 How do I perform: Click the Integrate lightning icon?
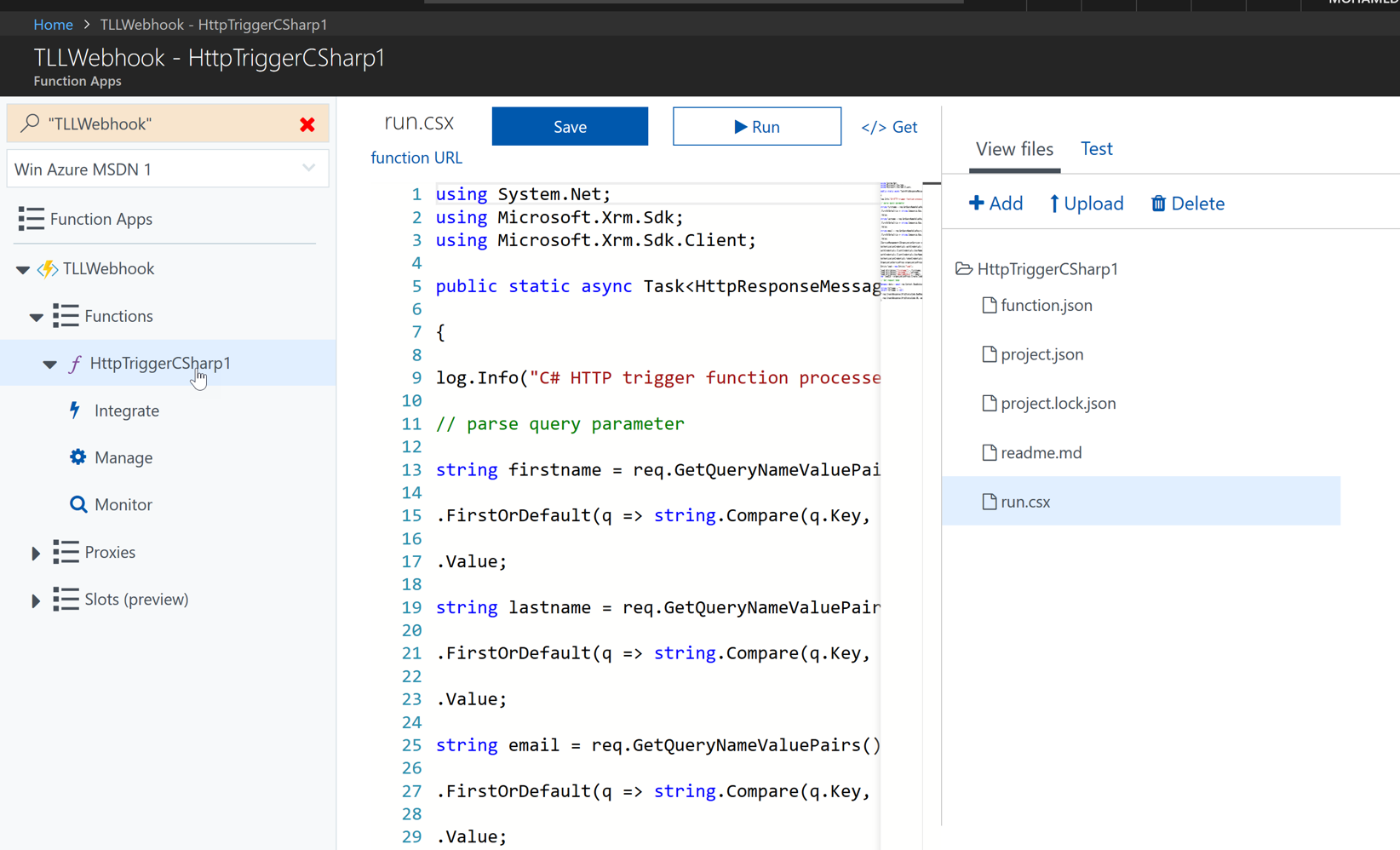click(75, 410)
